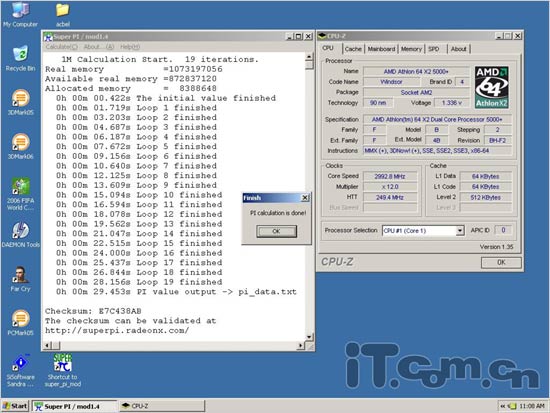
Task: Click the CPU-Z title bar icon
Action: 322,36
